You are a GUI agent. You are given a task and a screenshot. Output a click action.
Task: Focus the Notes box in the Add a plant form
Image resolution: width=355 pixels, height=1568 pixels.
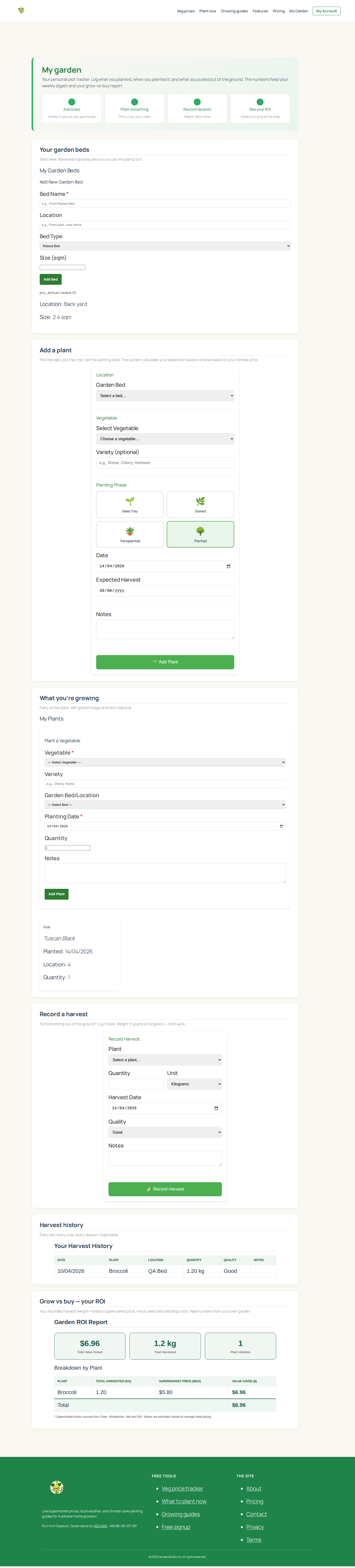click(165, 629)
